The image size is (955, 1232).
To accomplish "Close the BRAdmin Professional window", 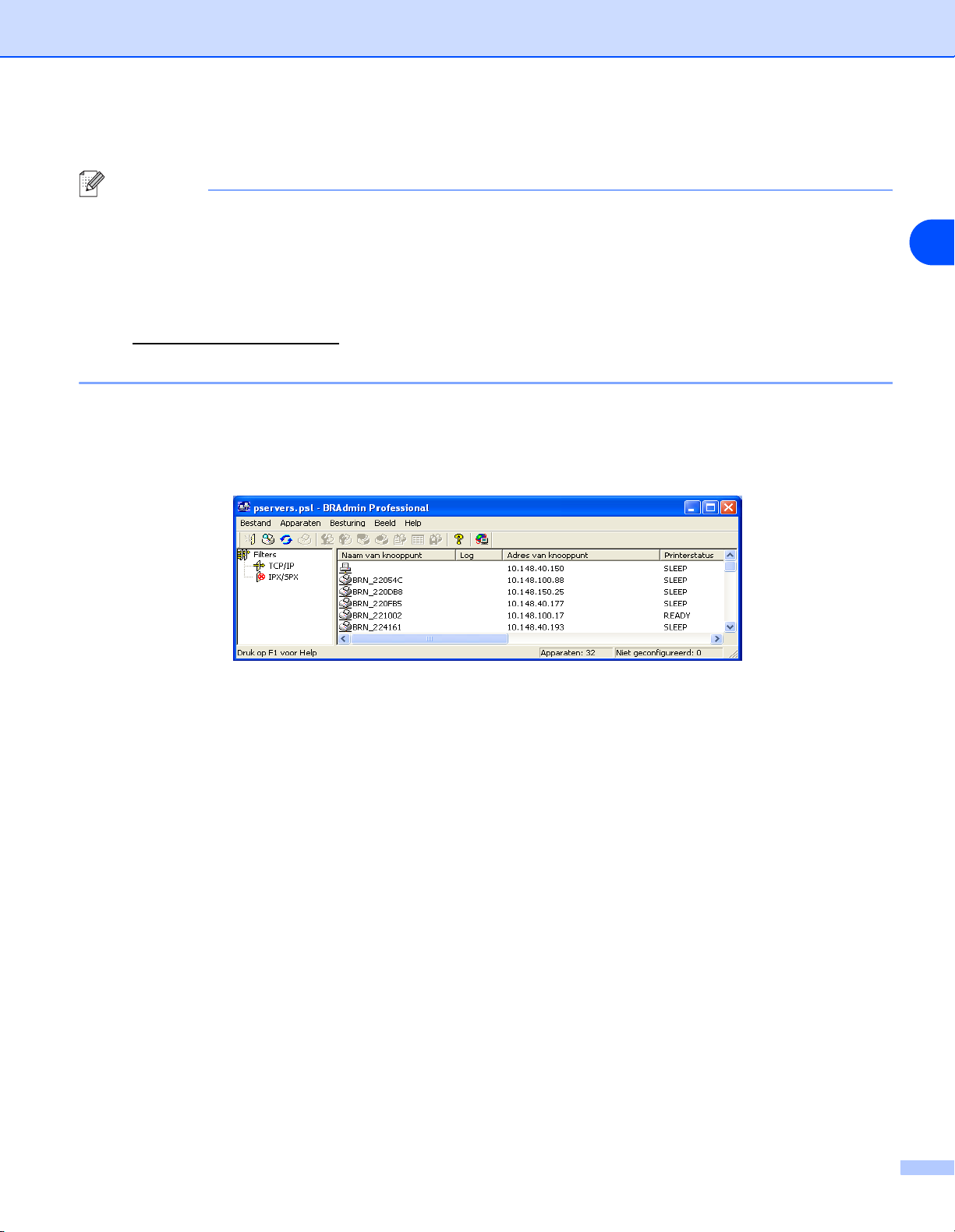I will click(728, 507).
